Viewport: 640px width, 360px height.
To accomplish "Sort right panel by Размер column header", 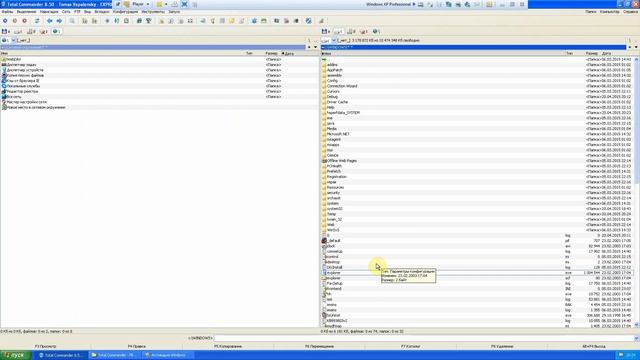I will pos(591,53).
